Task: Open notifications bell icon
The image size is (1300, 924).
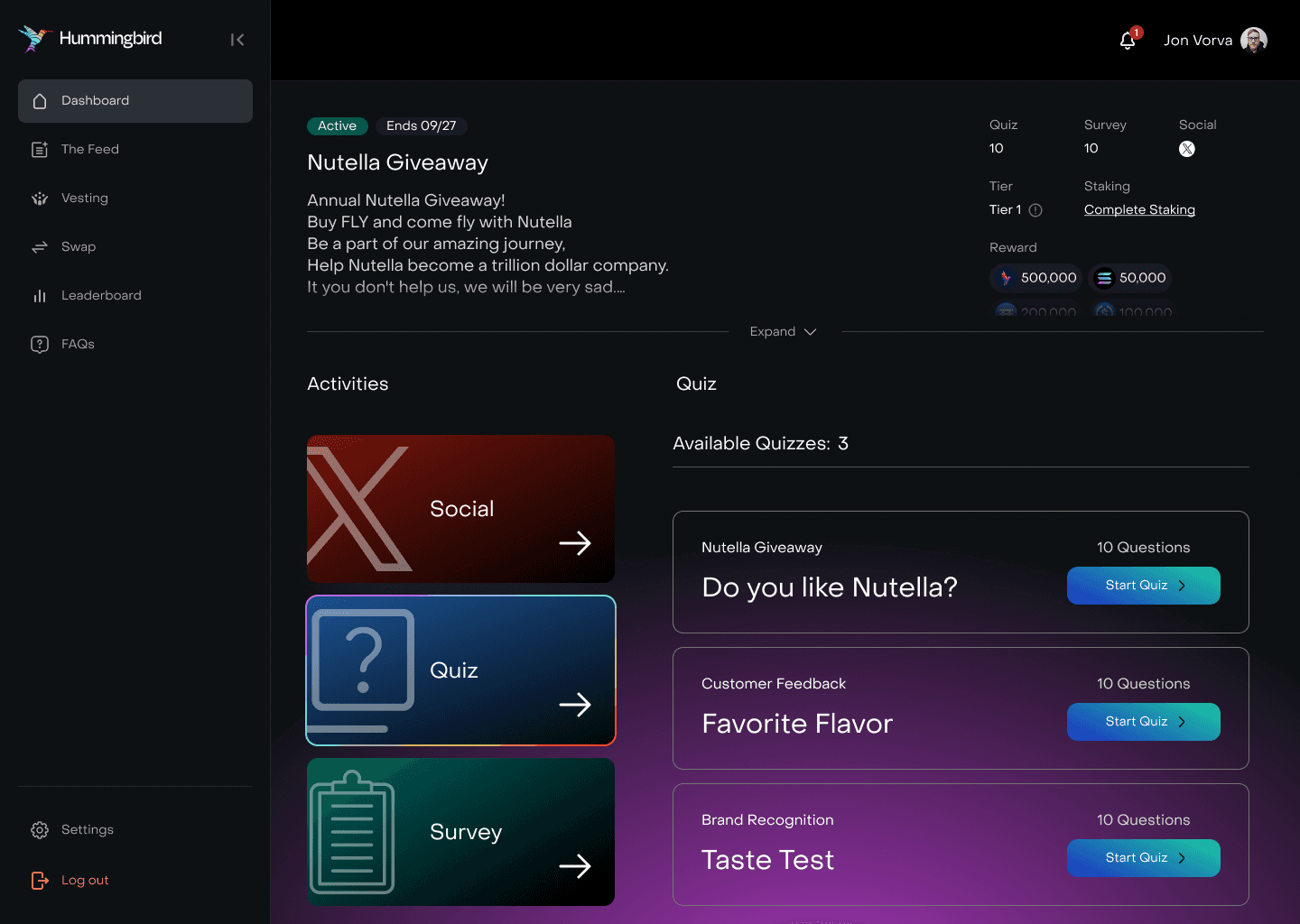Action: [1128, 41]
